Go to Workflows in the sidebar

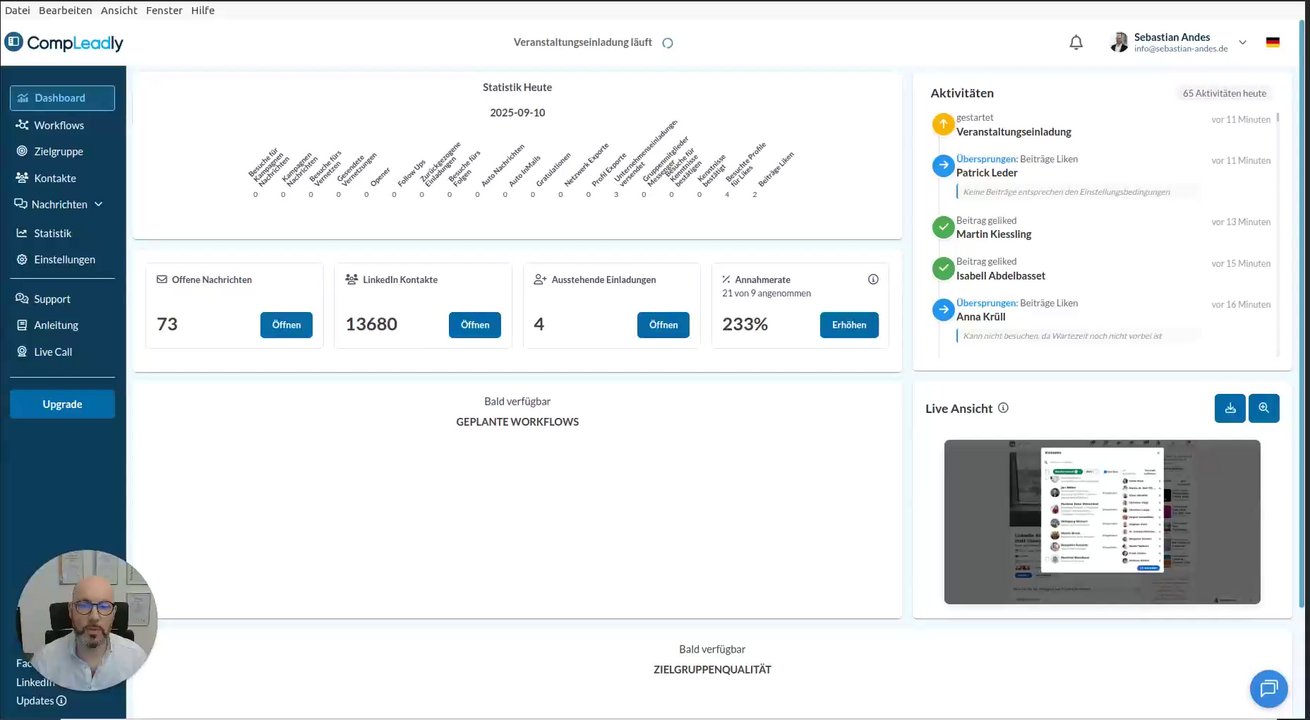[x=59, y=125]
